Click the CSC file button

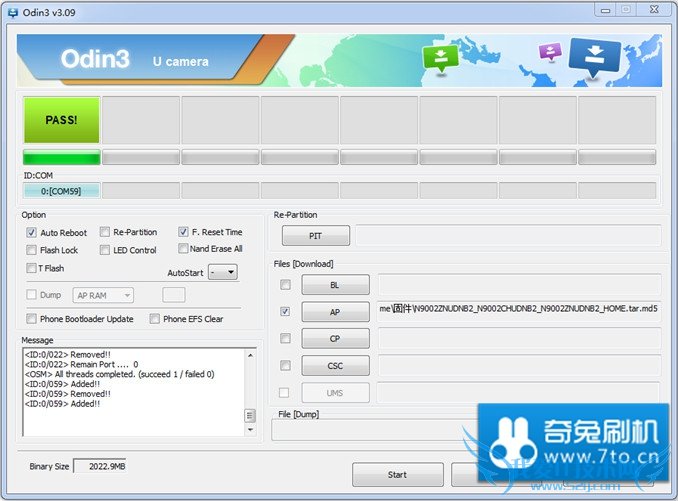coord(336,366)
